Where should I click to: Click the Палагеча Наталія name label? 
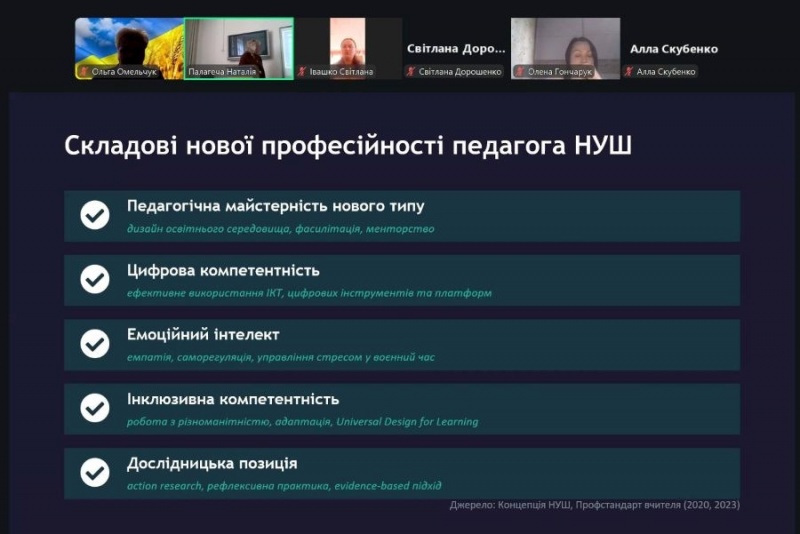[x=217, y=72]
